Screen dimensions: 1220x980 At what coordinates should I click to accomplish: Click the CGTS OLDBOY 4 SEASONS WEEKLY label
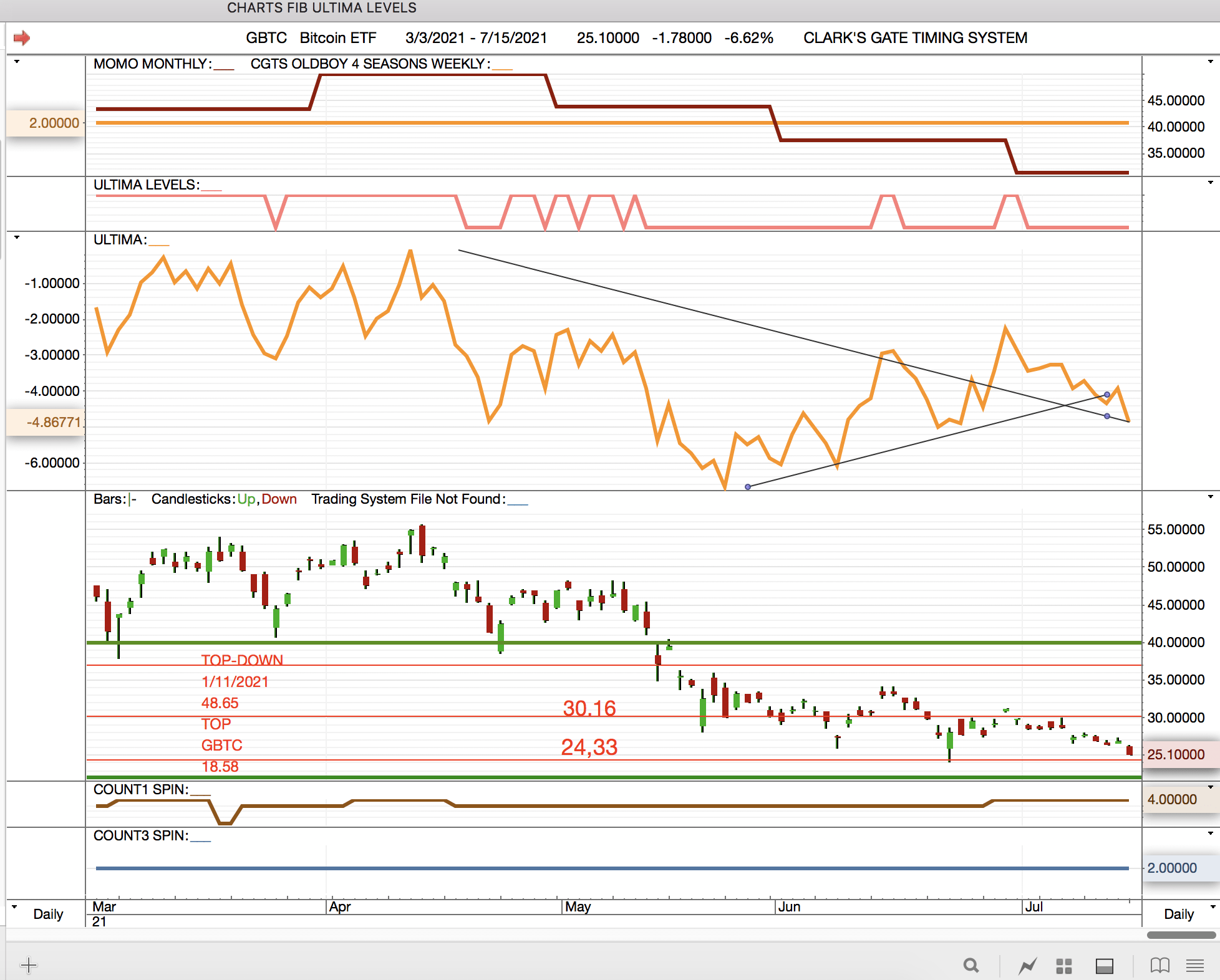point(369,64)
